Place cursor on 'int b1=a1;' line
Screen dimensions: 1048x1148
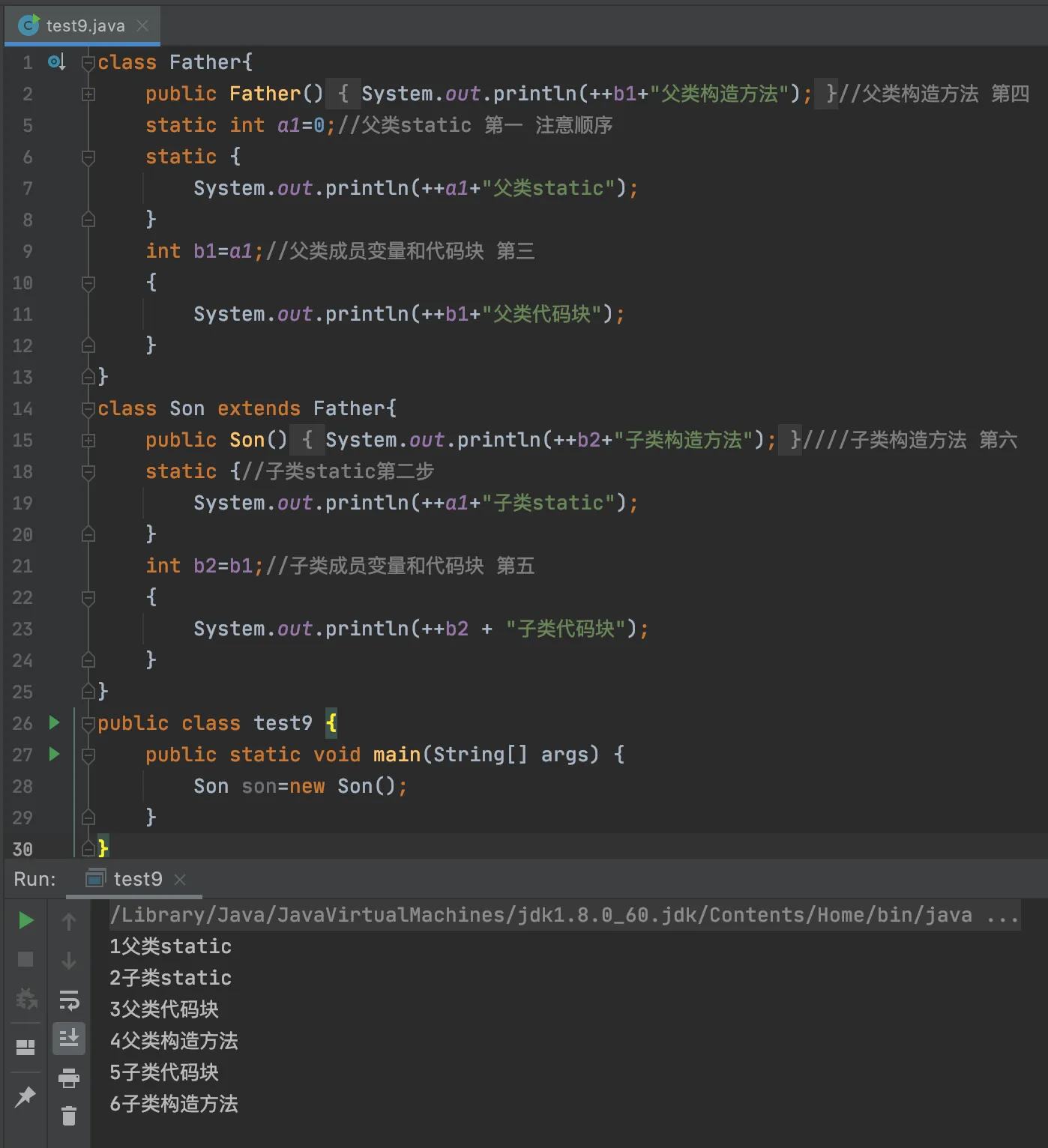[x=204, y=251]
